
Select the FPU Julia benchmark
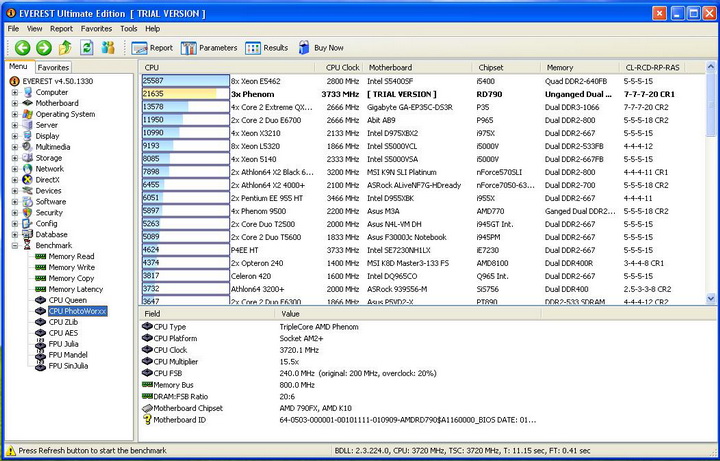point(63,344)
